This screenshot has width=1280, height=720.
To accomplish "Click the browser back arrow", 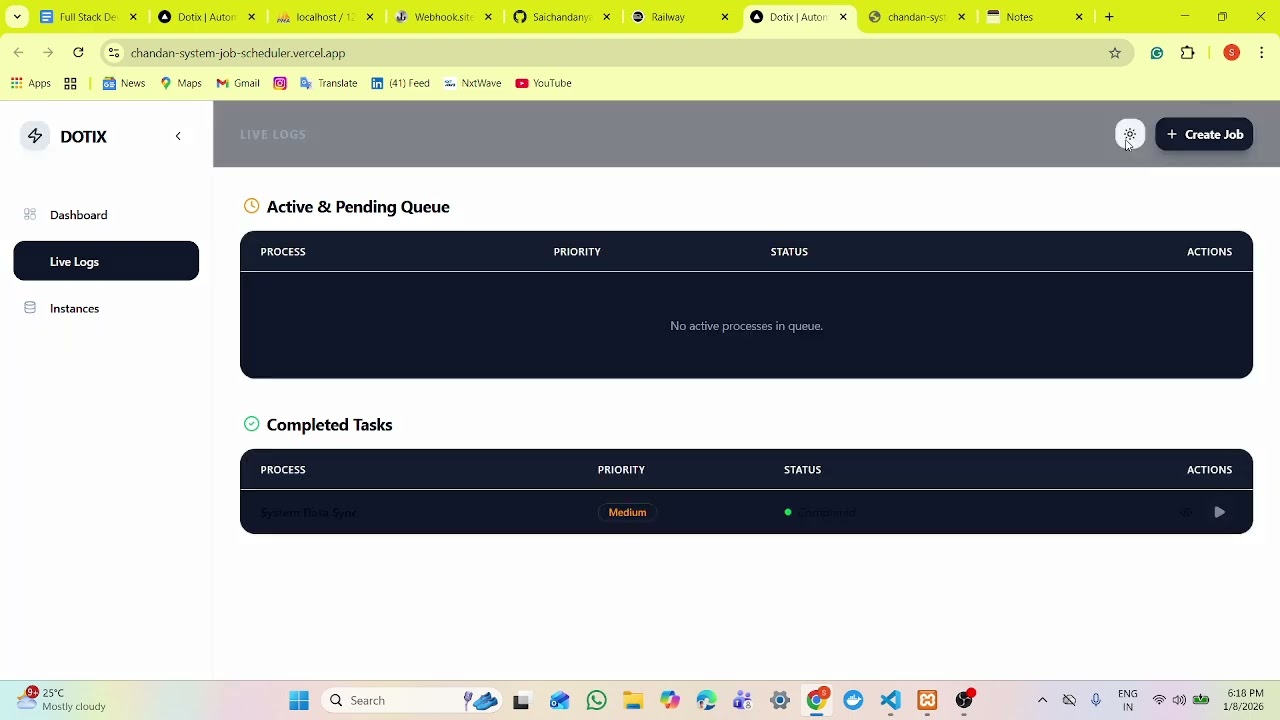I will 18,53.
